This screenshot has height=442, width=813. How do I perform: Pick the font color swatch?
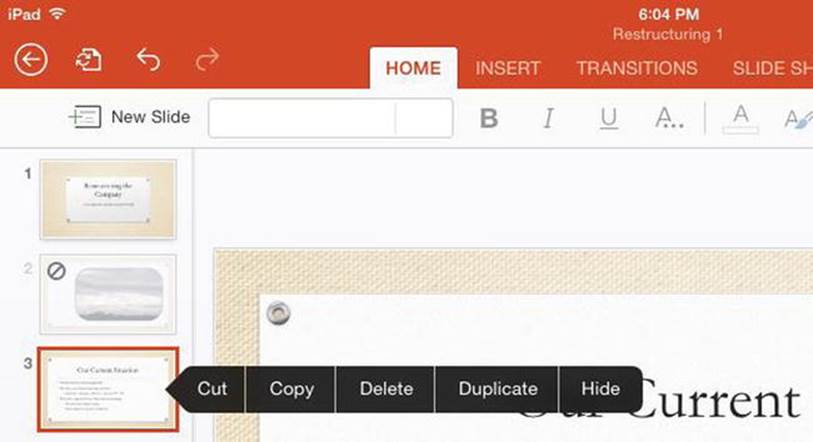[x=741, y=119]
